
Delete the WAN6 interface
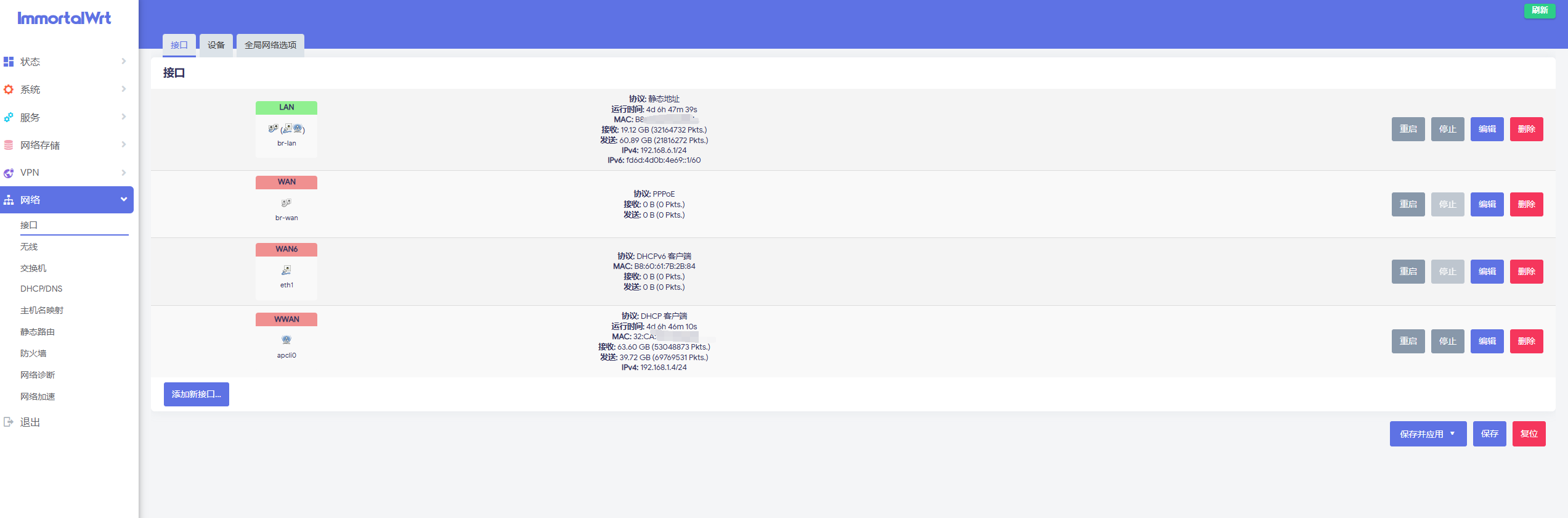[1526, 271]
